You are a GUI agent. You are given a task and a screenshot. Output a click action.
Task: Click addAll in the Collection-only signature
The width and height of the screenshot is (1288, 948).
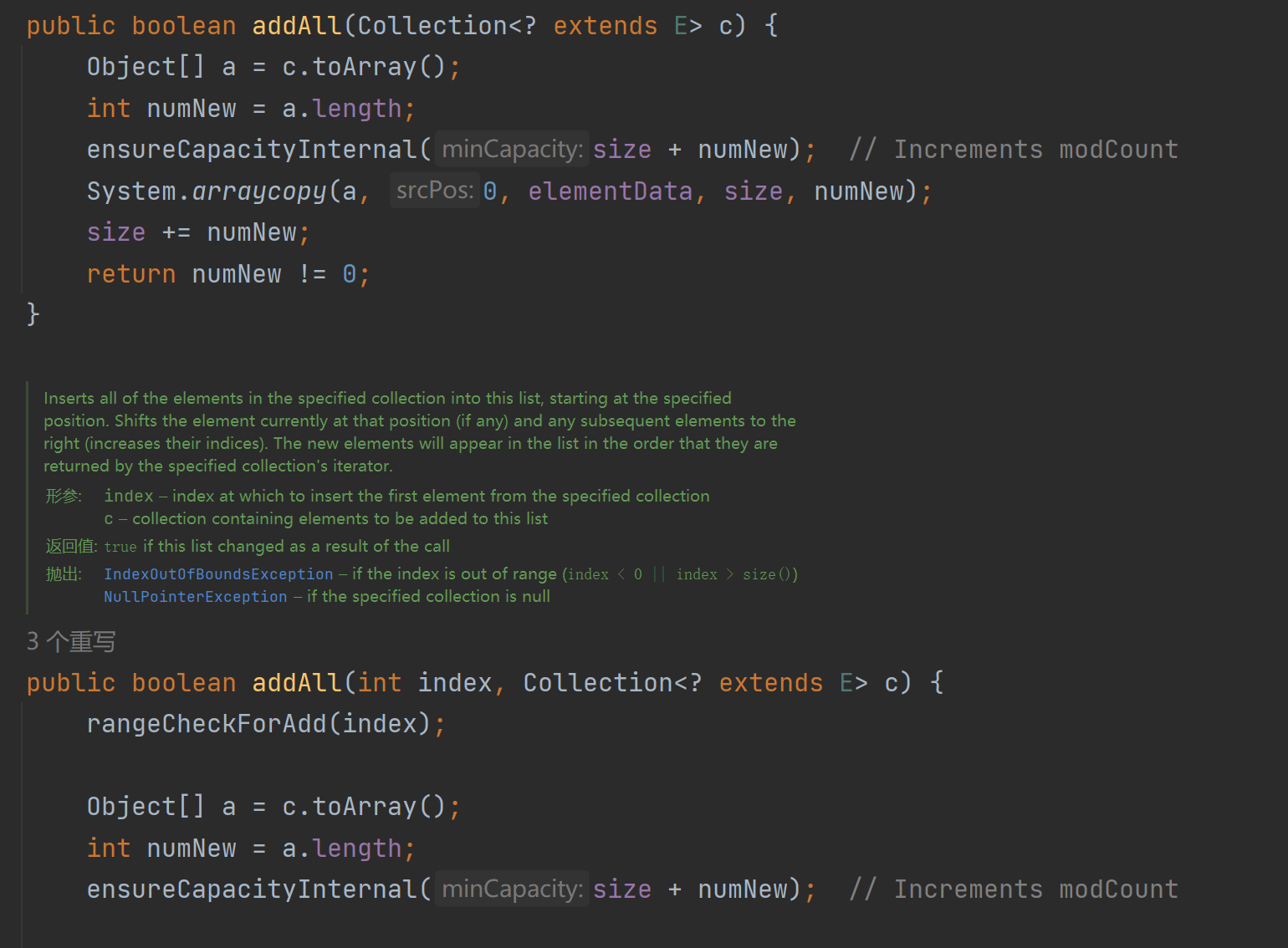pos(297,26)
